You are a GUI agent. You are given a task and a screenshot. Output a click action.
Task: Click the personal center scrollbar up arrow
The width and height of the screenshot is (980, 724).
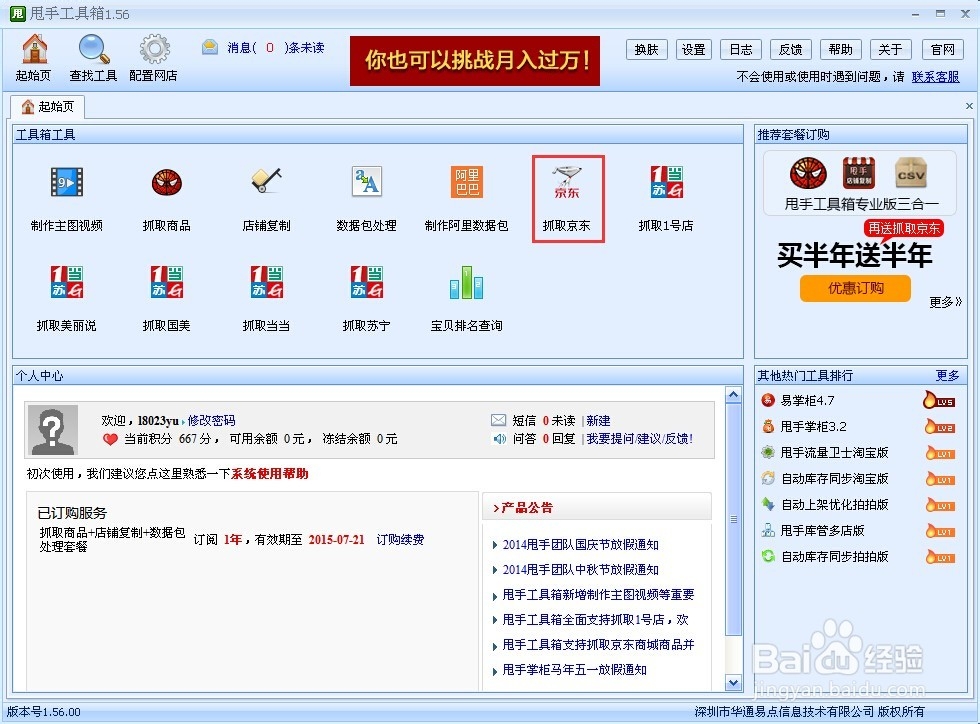click(734, 395)
